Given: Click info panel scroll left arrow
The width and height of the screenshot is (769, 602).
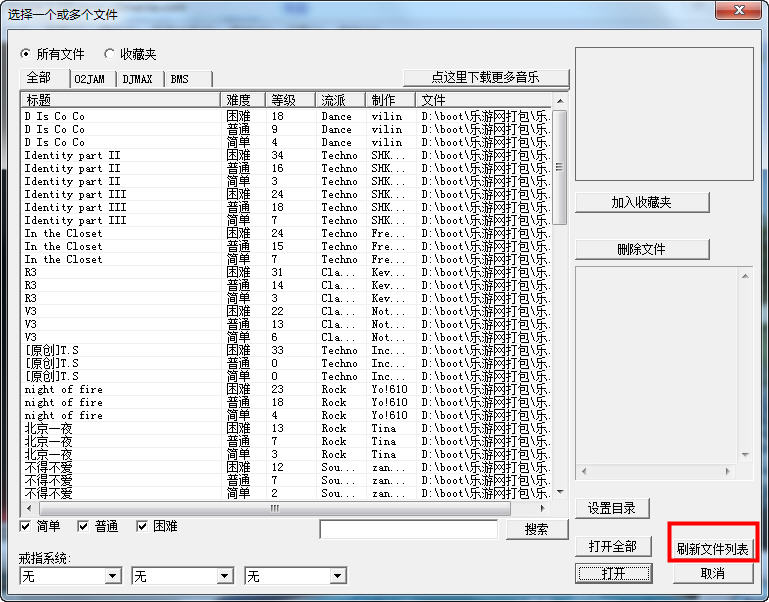Looking at the screenshot, I should [x=584, y=471].
